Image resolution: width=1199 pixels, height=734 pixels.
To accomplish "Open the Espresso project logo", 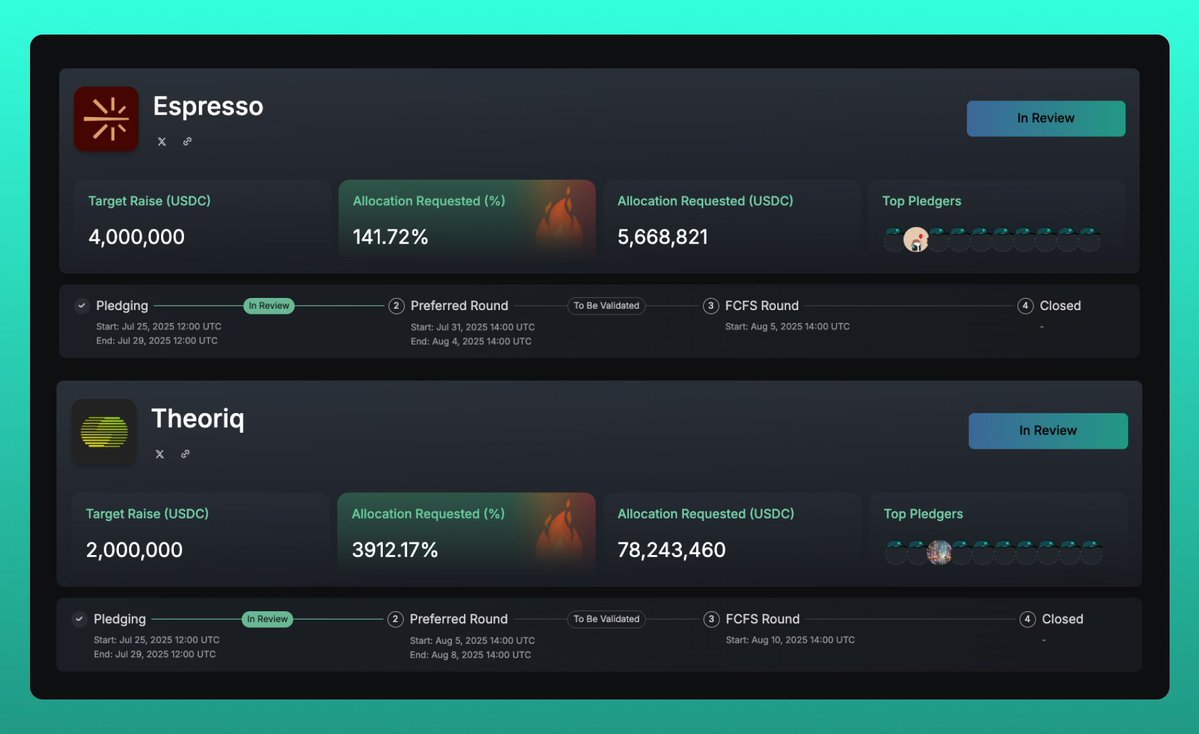I will click(106, 119).
